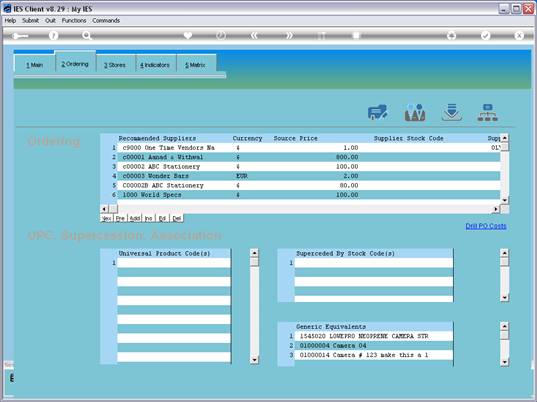
Task: Click the Add button under suppliers grid
Action: pyautogui.click(x=135, y=218)
